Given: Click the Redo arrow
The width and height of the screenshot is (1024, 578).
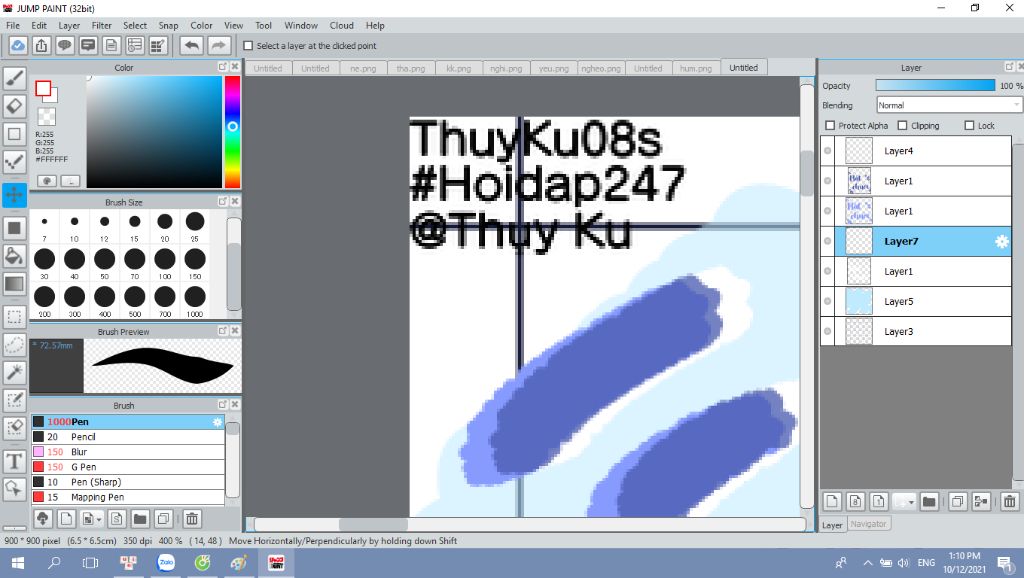Looking at the screenshot, I should point(219,46).
